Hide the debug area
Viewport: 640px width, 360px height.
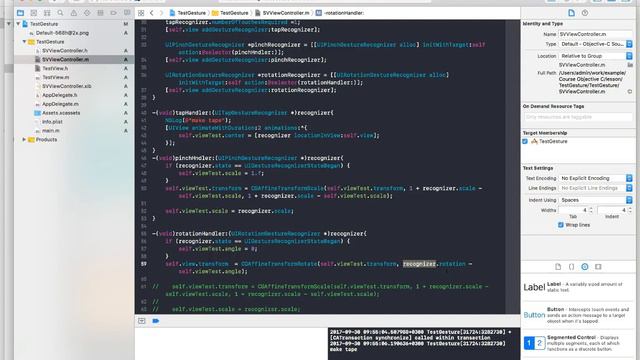[142, 321]
